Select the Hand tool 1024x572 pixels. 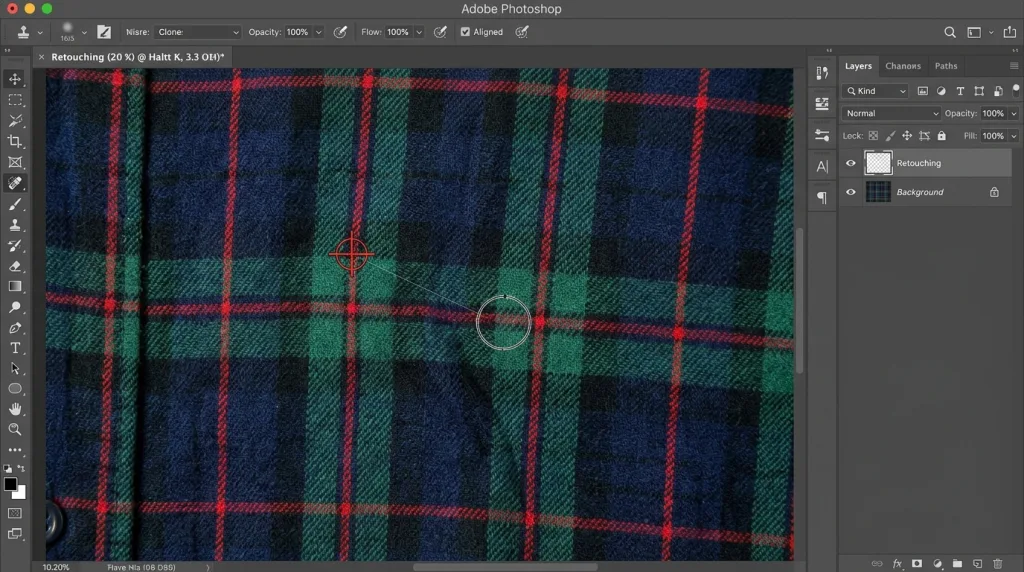point(14,409)
